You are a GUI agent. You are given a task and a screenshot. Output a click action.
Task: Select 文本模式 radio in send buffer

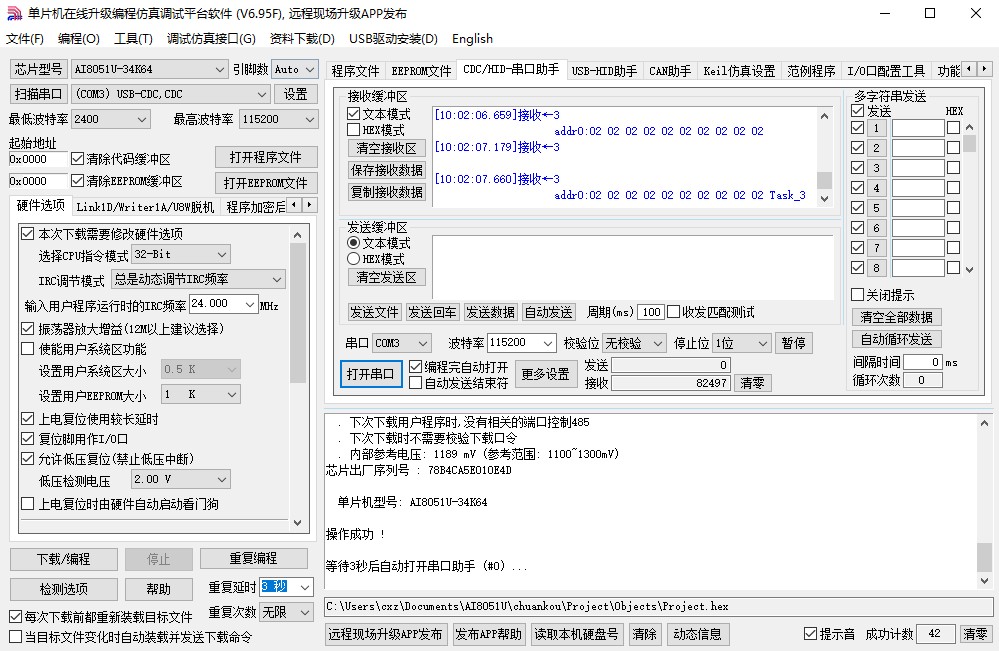coord(354,243)
